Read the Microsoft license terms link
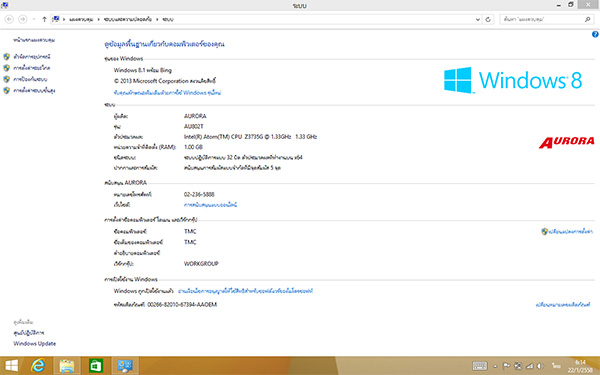Screen dimensions: 600x375 (x=245, y=291)
